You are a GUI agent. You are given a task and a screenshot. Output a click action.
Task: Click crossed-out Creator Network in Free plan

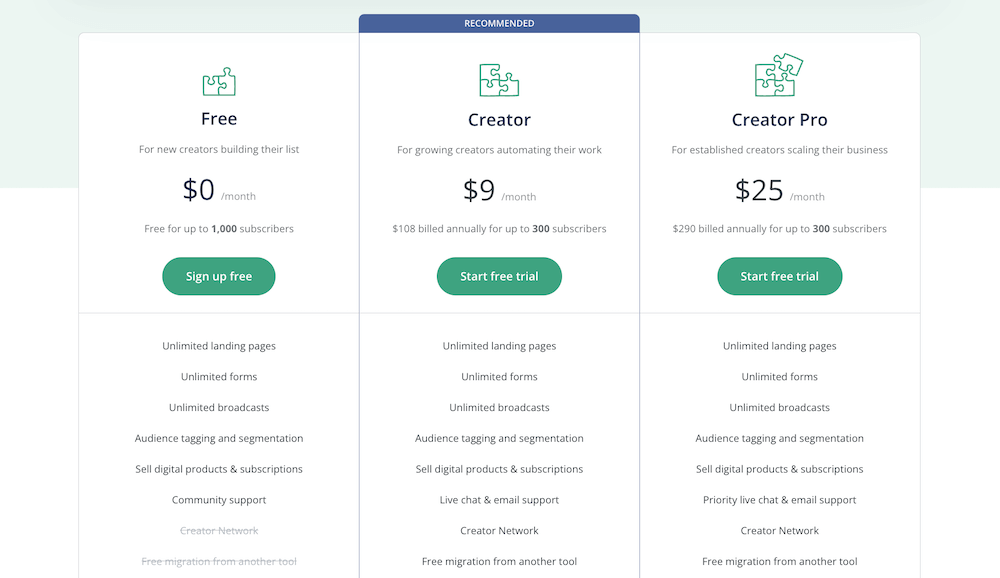click(219, 531)
